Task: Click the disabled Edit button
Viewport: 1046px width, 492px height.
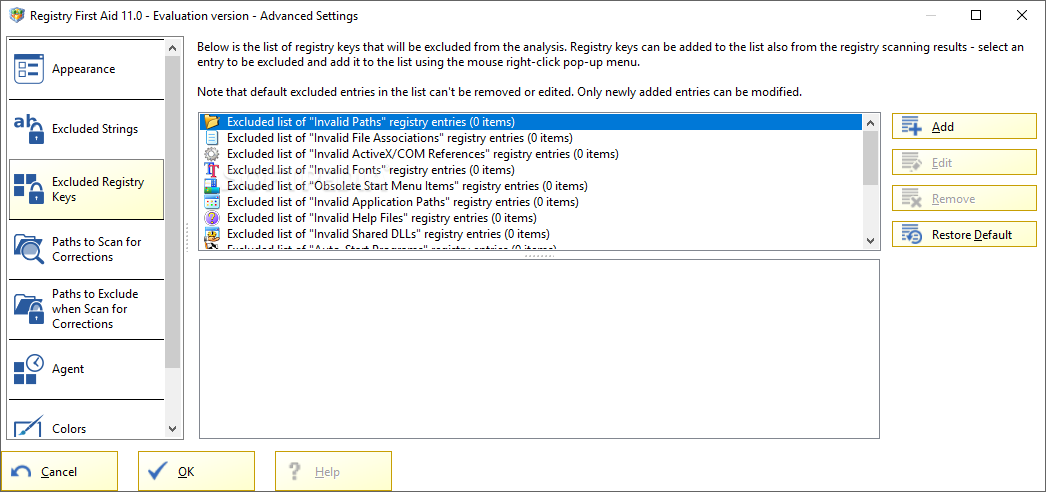Action: [x=964, y=163]
